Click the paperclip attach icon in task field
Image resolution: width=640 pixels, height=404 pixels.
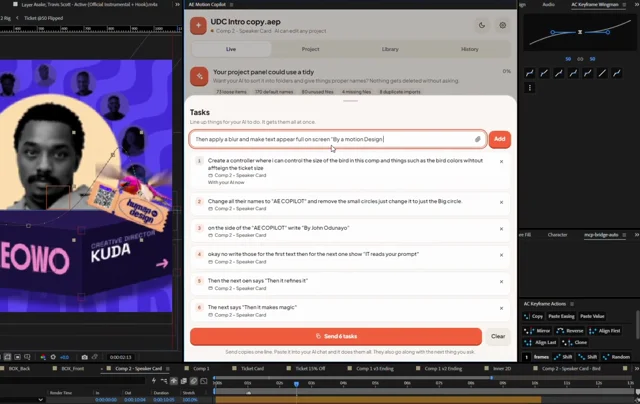pyautogui.click(x=478, y=139)
